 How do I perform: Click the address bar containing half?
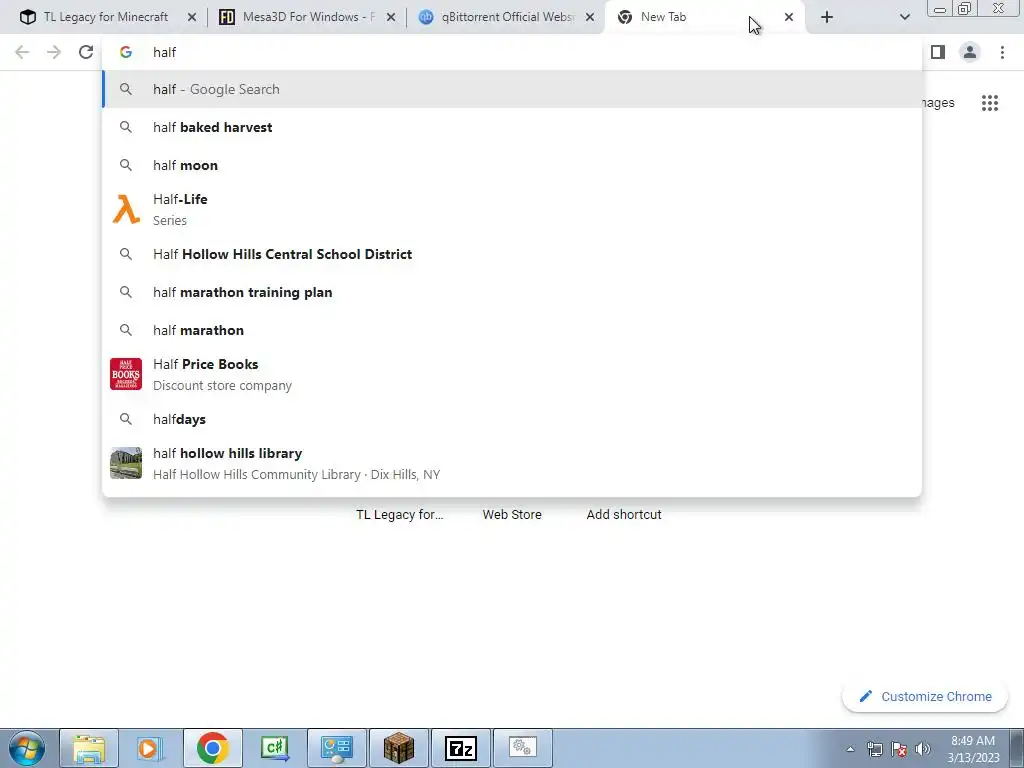512,52
